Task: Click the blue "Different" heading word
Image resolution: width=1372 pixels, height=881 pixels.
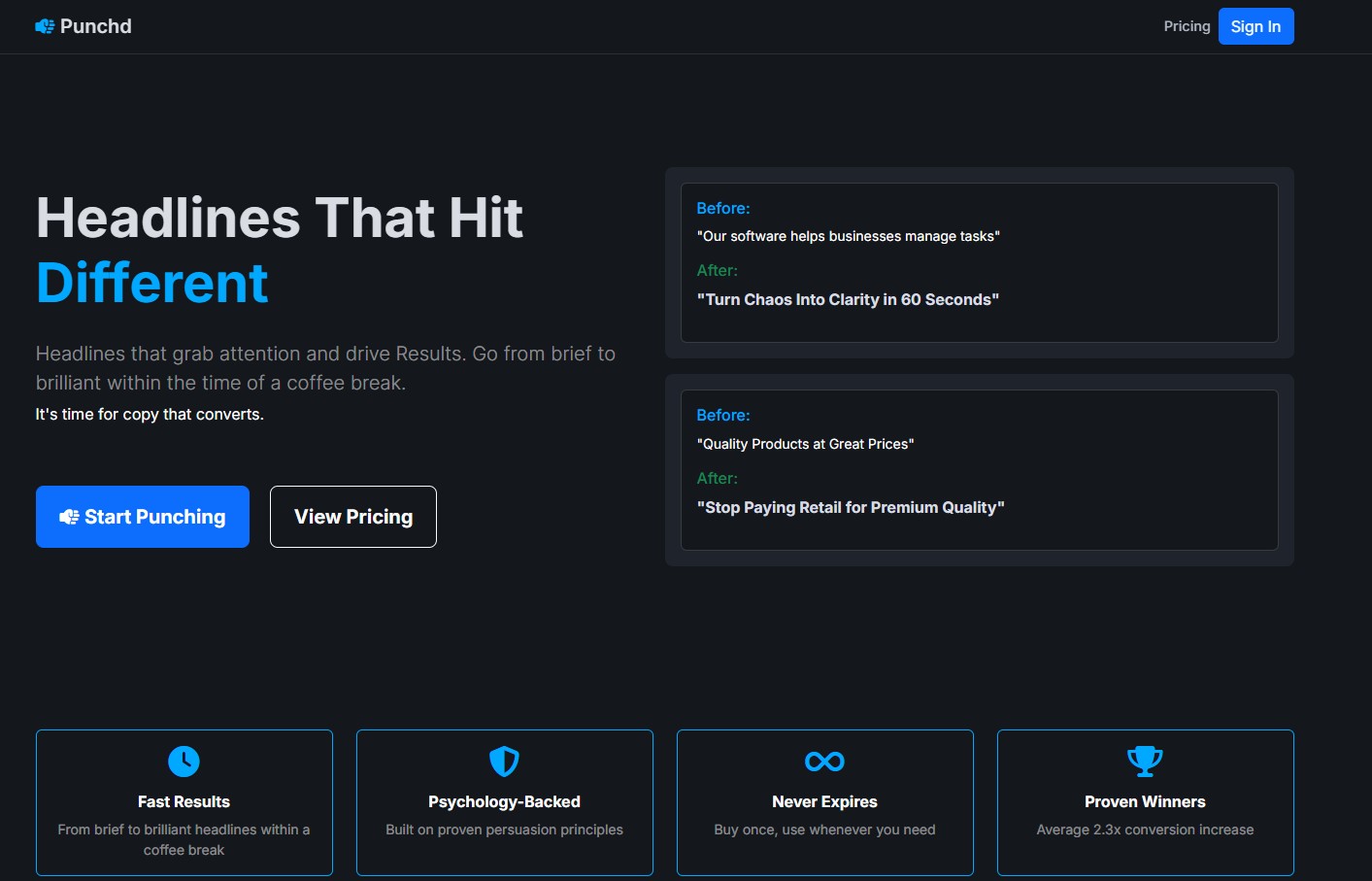Action: tap(151, 284)
